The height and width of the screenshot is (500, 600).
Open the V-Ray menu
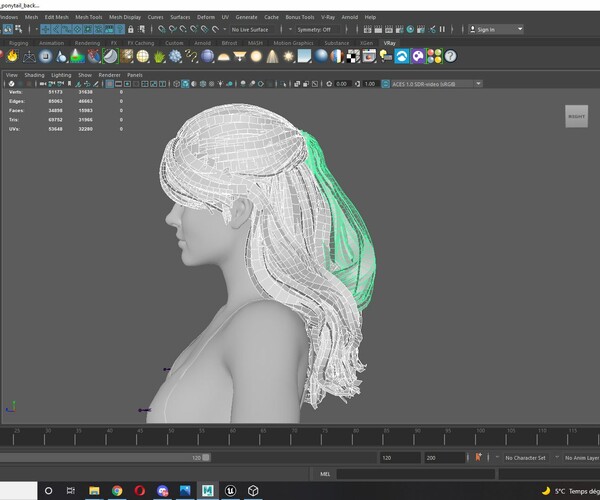point(328,17)
